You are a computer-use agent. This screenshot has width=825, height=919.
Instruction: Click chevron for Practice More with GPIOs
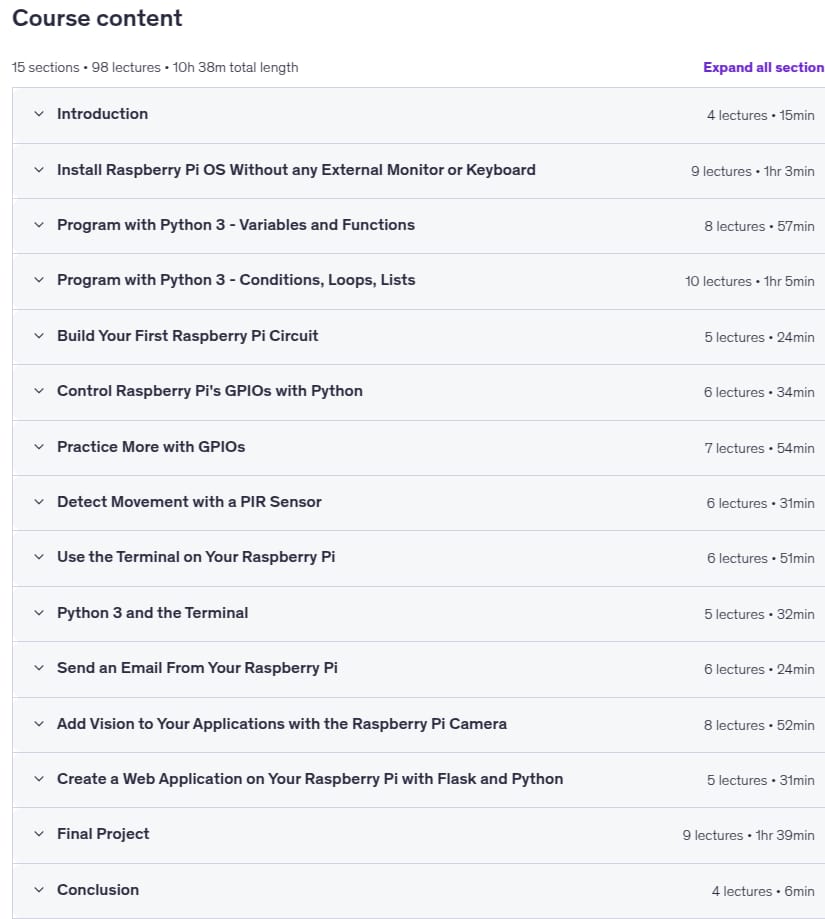pos(39,447)
